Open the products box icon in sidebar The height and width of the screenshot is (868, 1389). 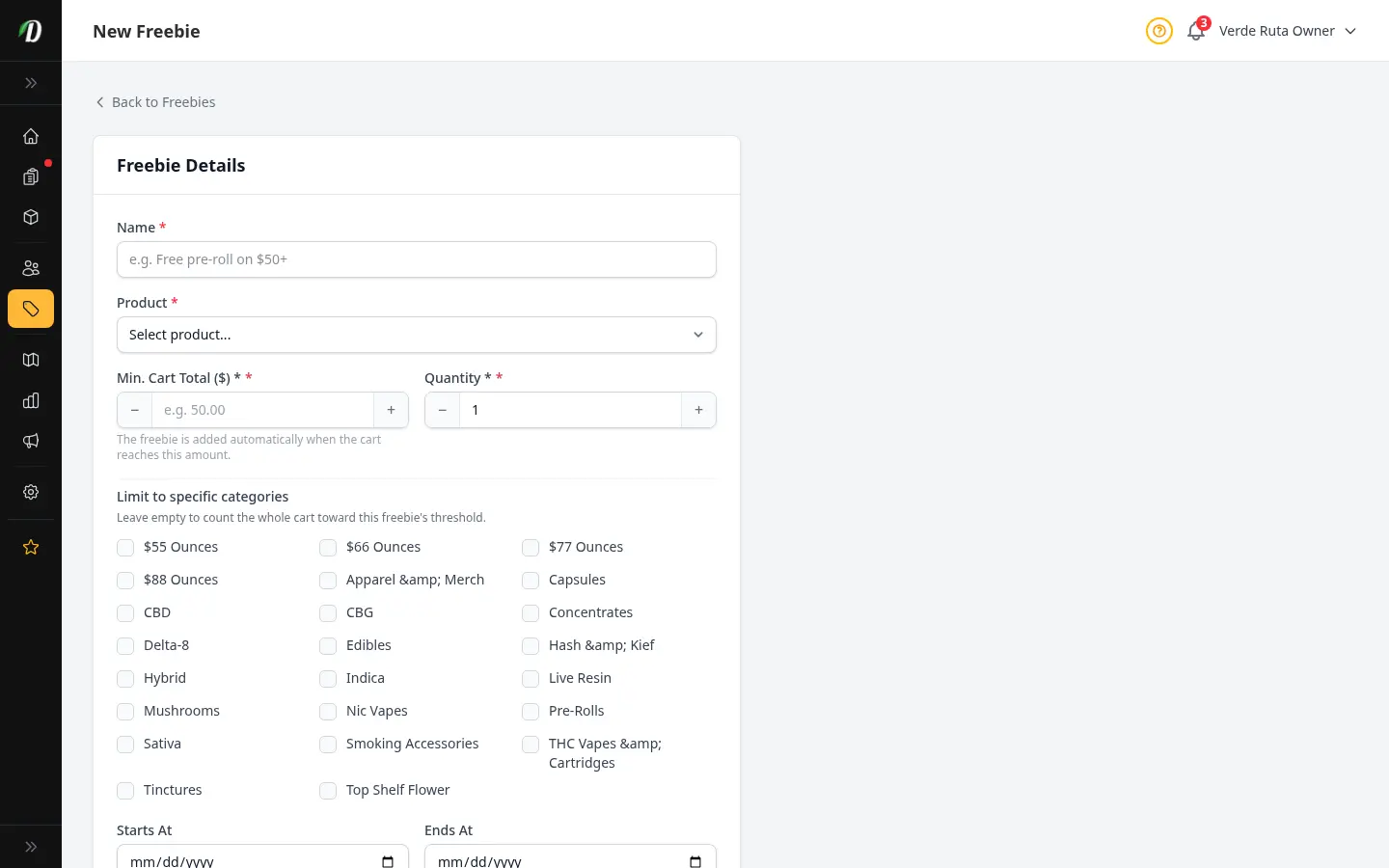pyautogui.click(x=31, y=217)
